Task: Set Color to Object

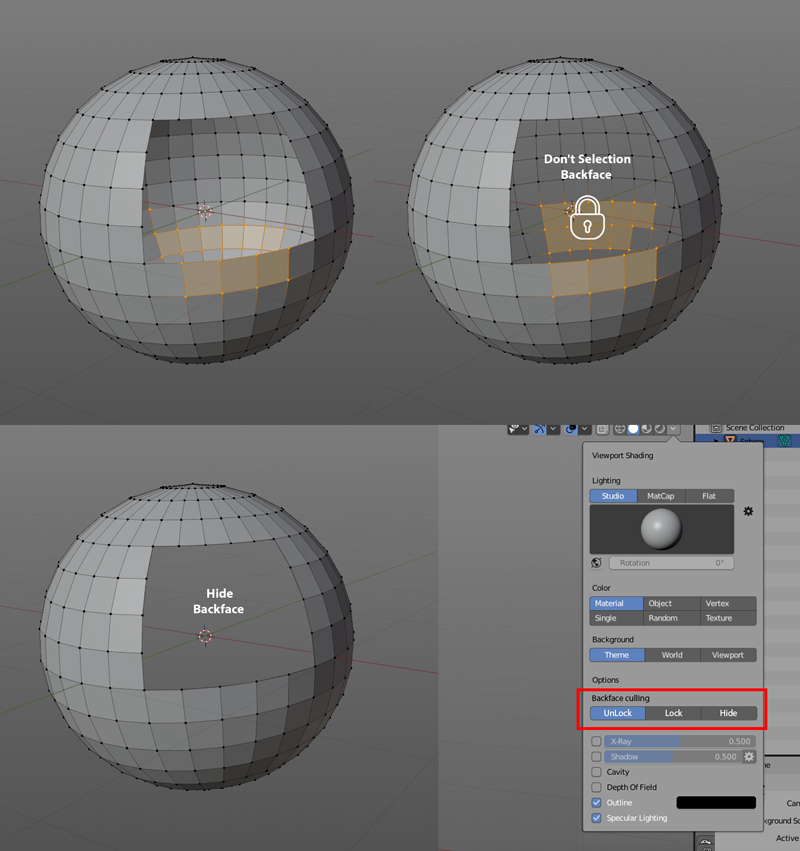Action: (672, 604)
